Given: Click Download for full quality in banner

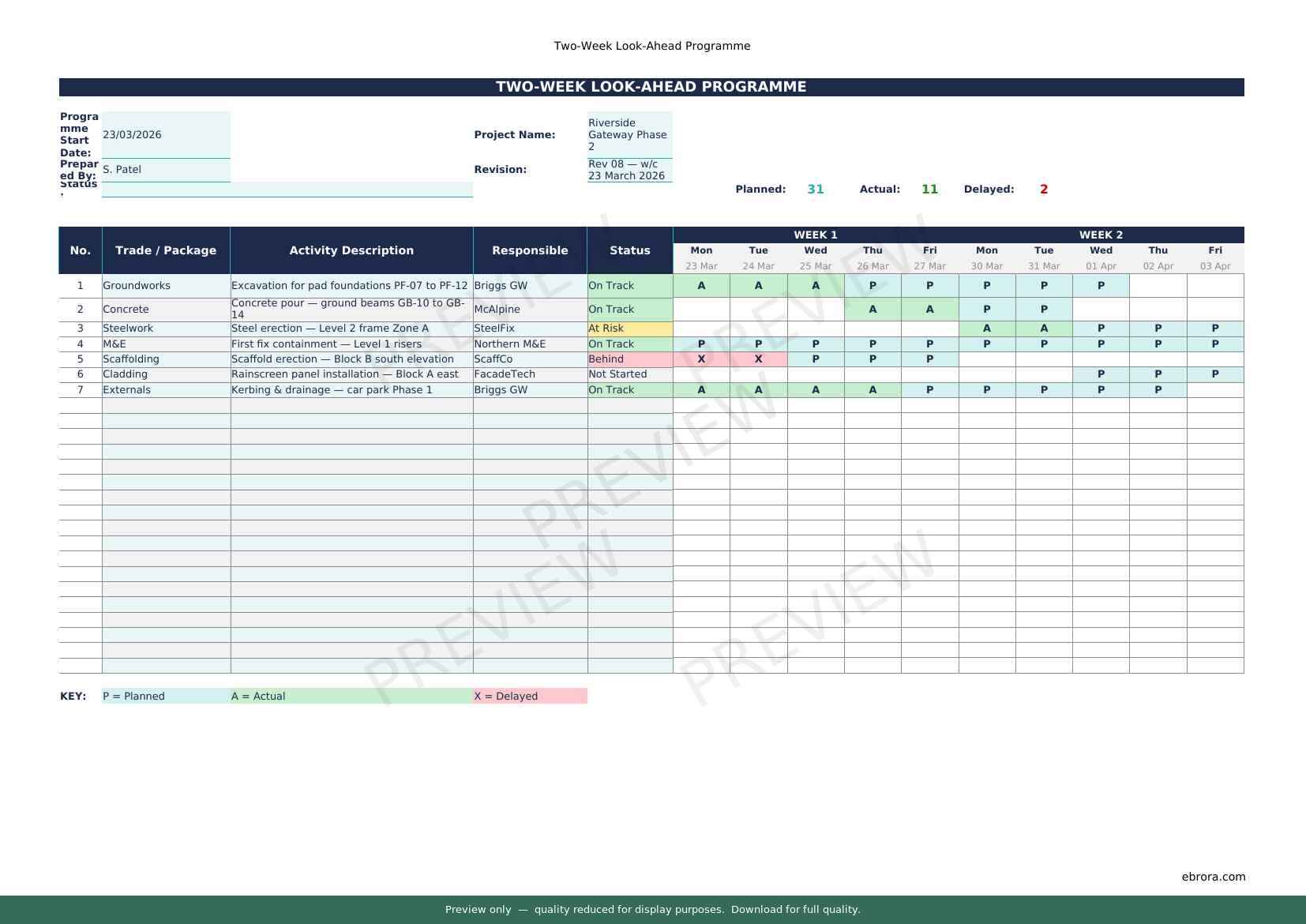Looking at the screenshot, I should tap(795, 910).
